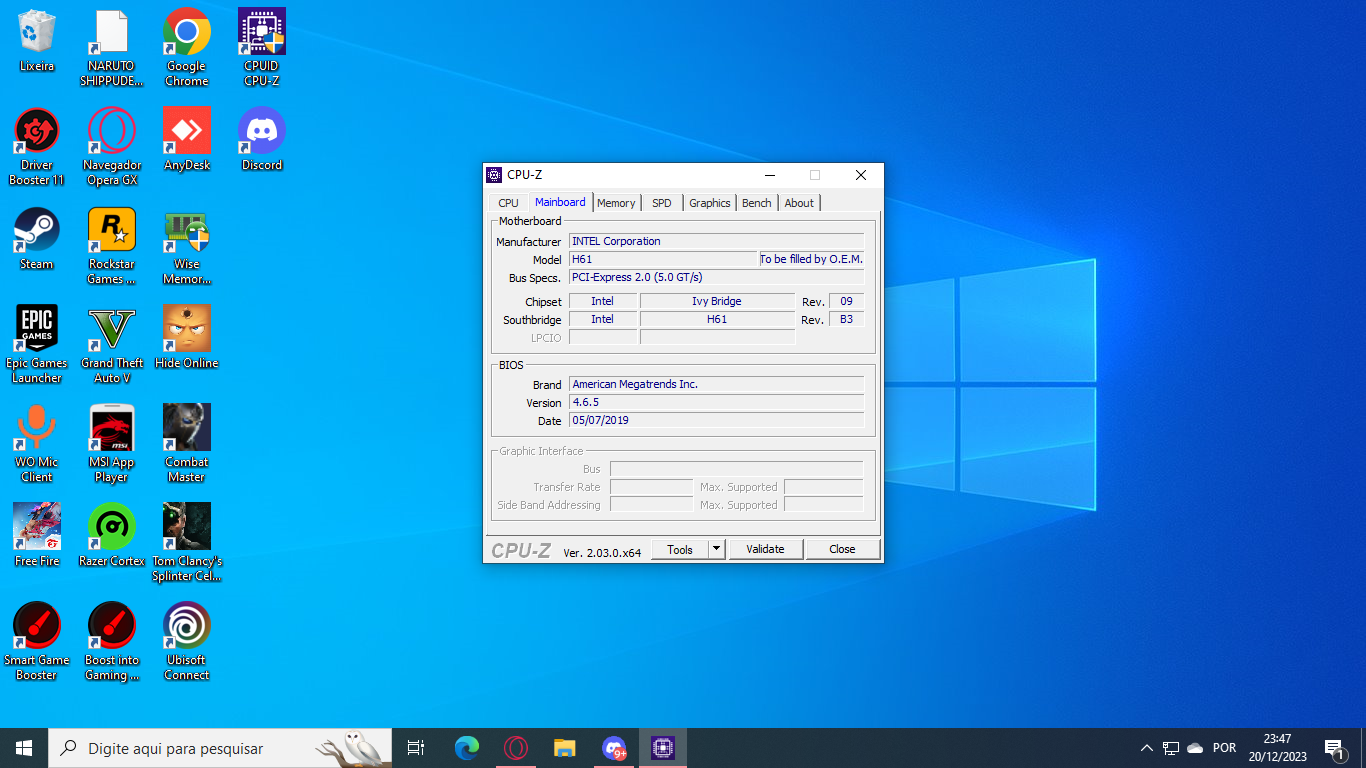This screenshot has width=1366, height=768.
Task: Click the Close button in CPU-Z
Action: (x=842, y=549)
